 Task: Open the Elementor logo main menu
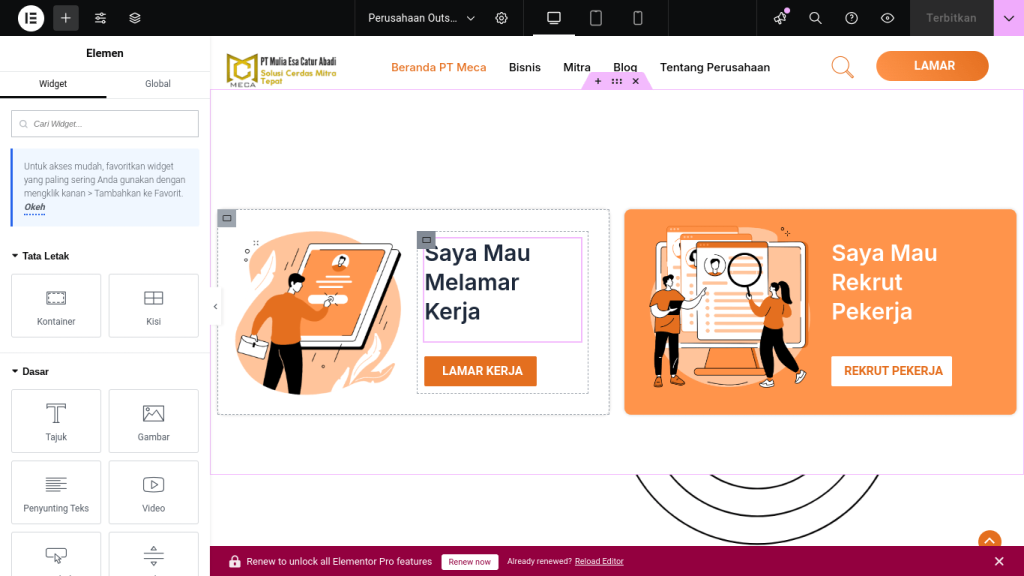(x=31, y=18)
